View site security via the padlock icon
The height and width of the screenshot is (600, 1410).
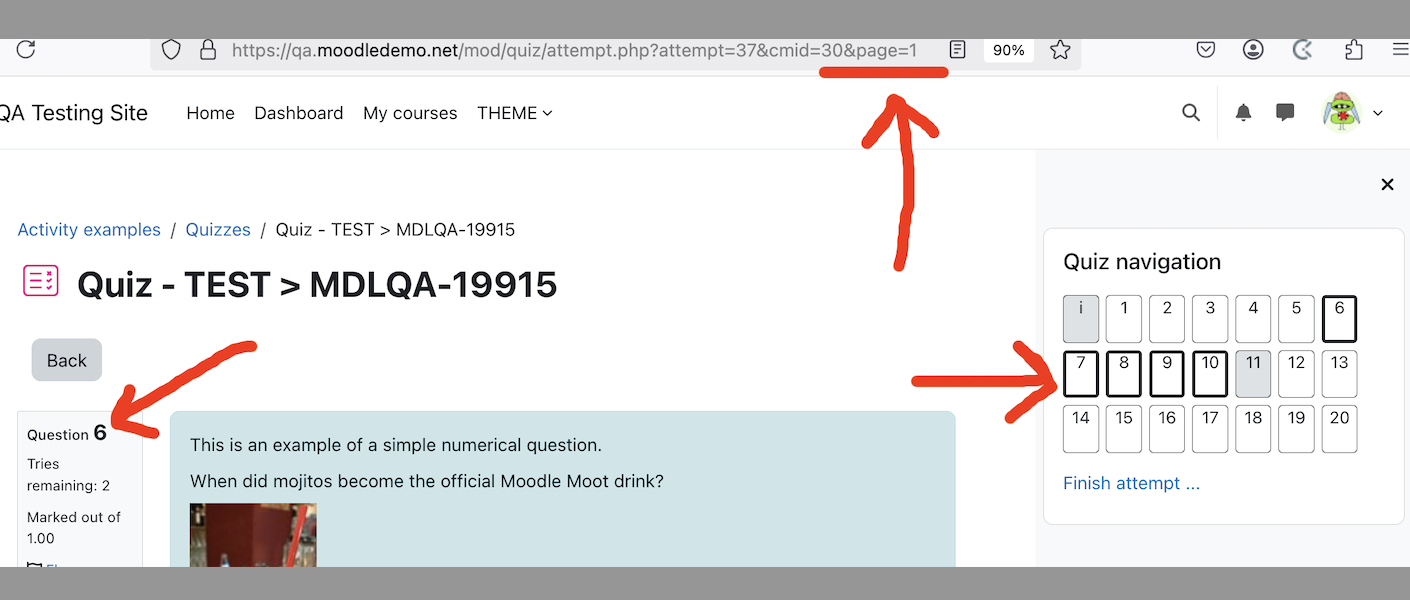click(208, 49)
